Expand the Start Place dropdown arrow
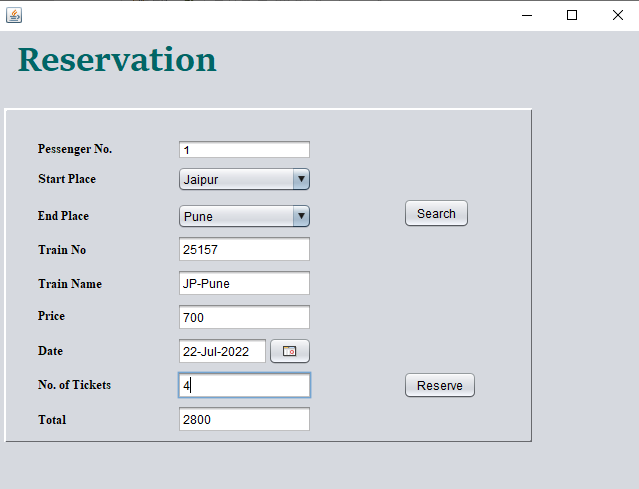This screenshot has width=639, height=489. (x=301, y=179)
